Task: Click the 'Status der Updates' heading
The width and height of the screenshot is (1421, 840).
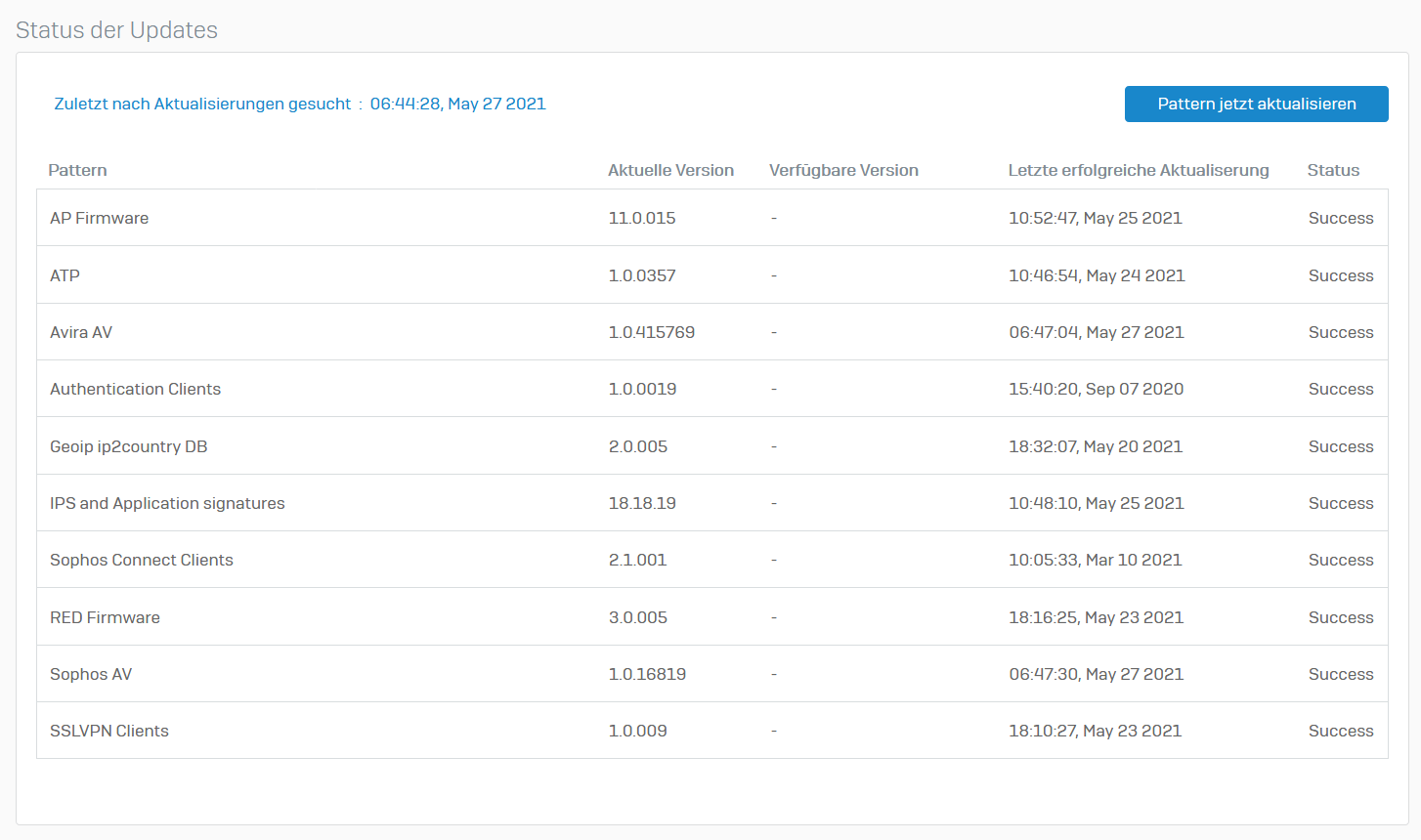Action: click(x=116, y=30)
